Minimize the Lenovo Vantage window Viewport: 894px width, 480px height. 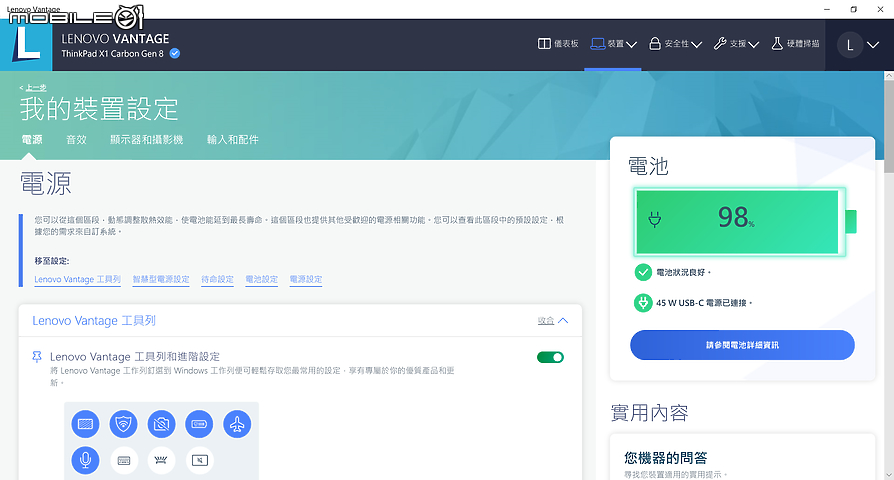(827, 9)
